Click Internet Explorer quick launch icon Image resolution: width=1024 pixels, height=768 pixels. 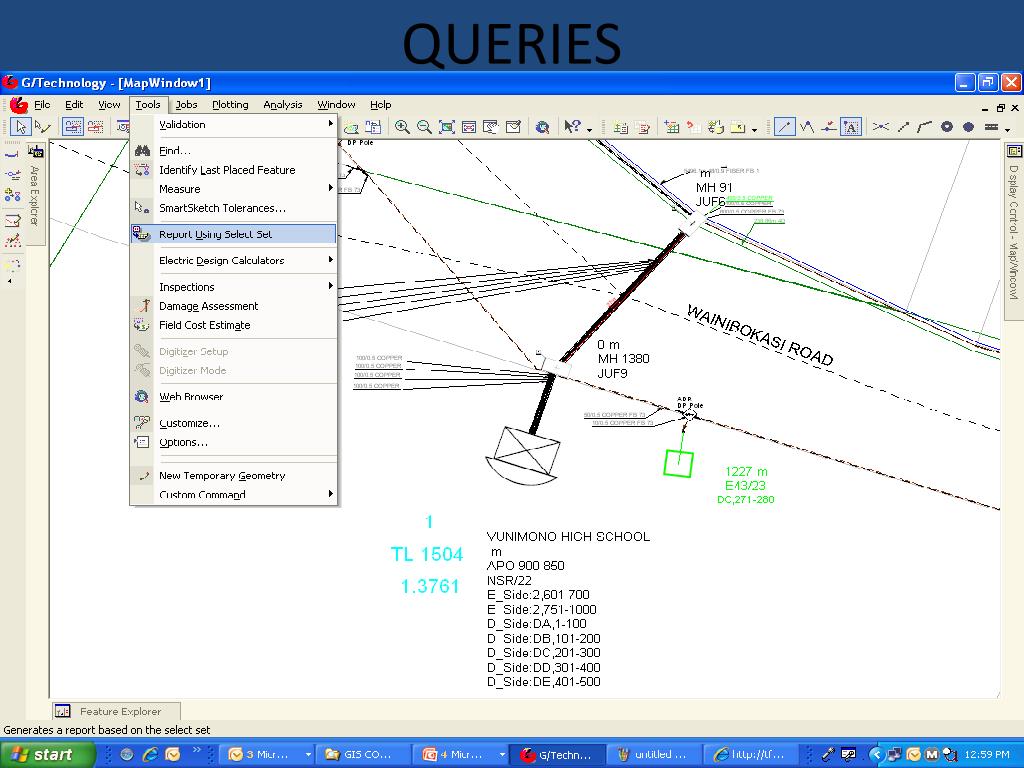(150, 754)
